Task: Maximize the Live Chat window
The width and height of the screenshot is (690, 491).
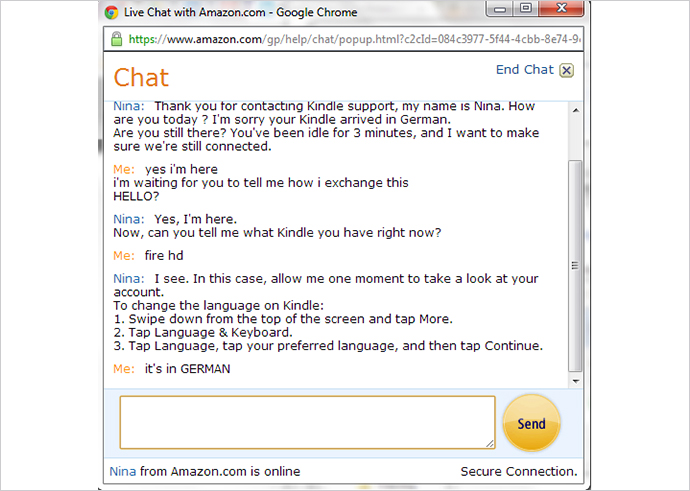Action: [525, 9]
